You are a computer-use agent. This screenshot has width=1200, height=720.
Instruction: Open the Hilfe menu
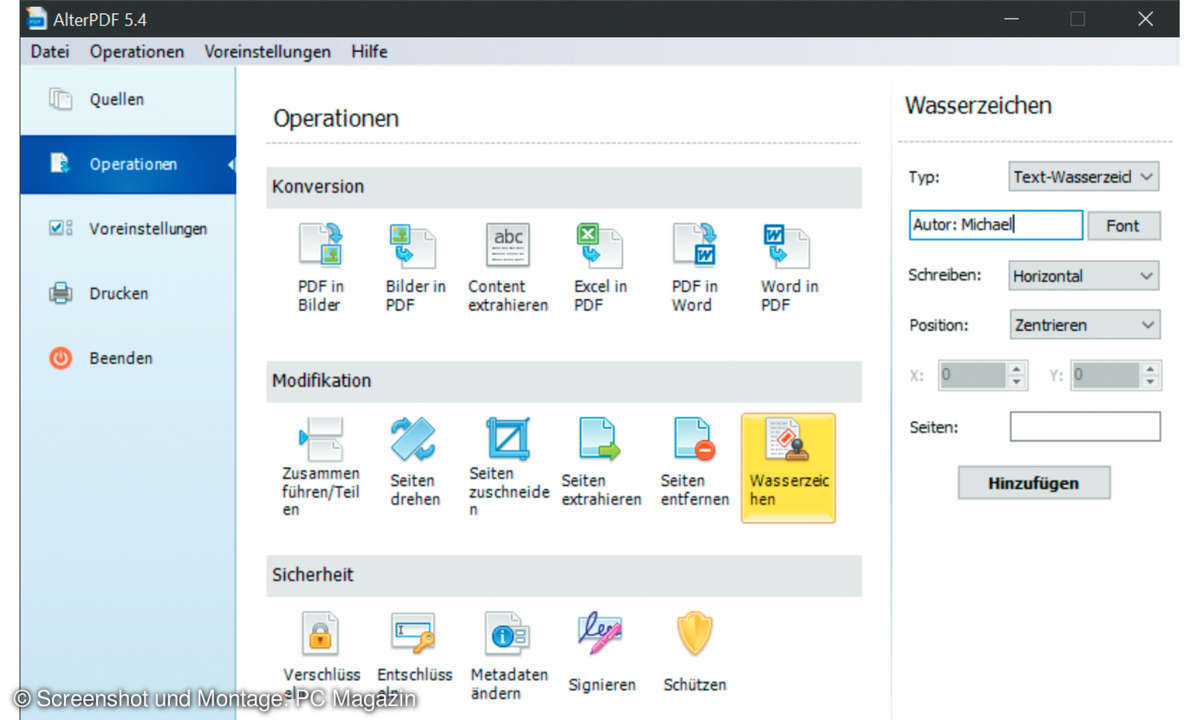point(369,52)
